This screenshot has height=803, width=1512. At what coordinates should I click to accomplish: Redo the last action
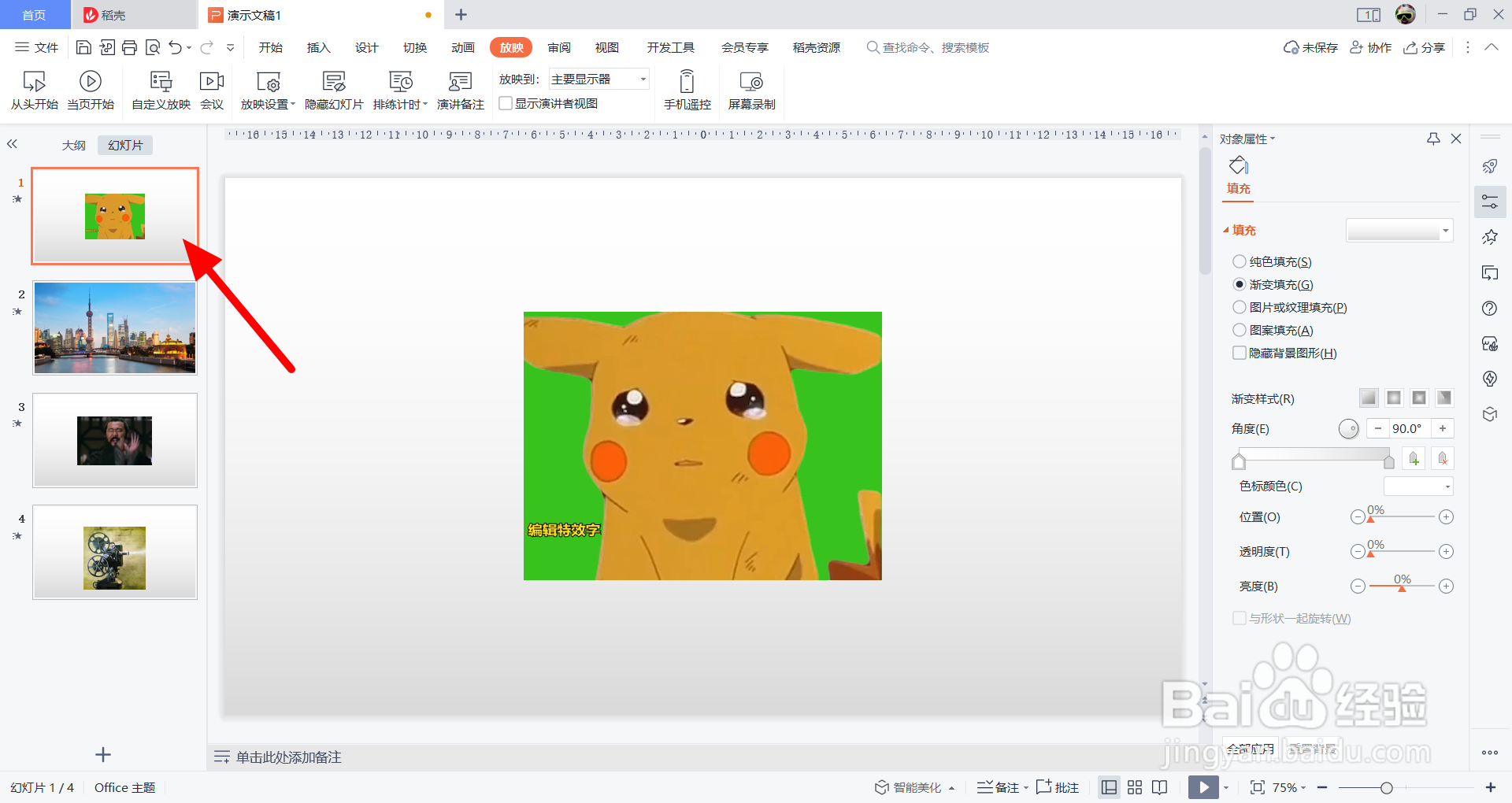click(x=206, y=47)
